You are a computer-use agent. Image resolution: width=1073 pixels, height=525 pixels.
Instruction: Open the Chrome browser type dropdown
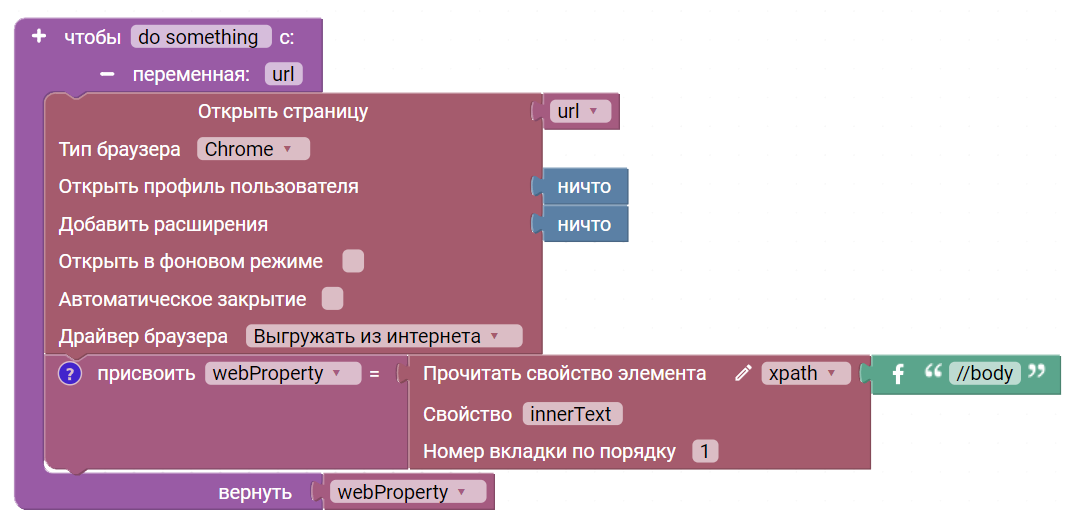point(253,149)
